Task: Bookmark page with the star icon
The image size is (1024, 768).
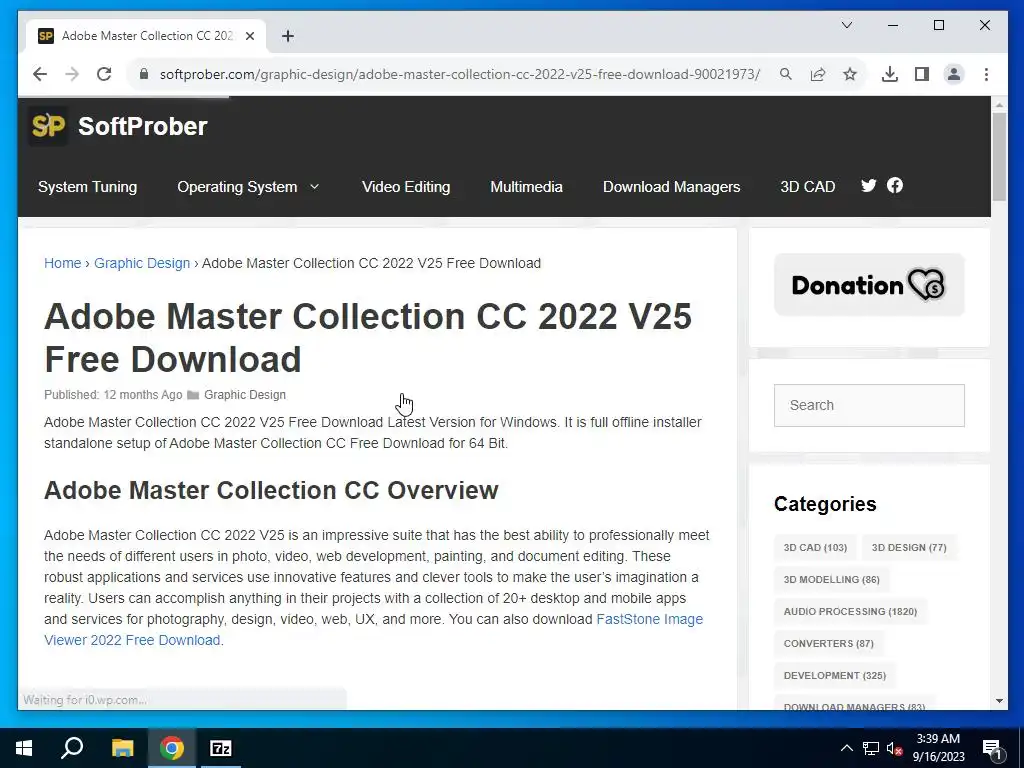Action: point(850,74)
